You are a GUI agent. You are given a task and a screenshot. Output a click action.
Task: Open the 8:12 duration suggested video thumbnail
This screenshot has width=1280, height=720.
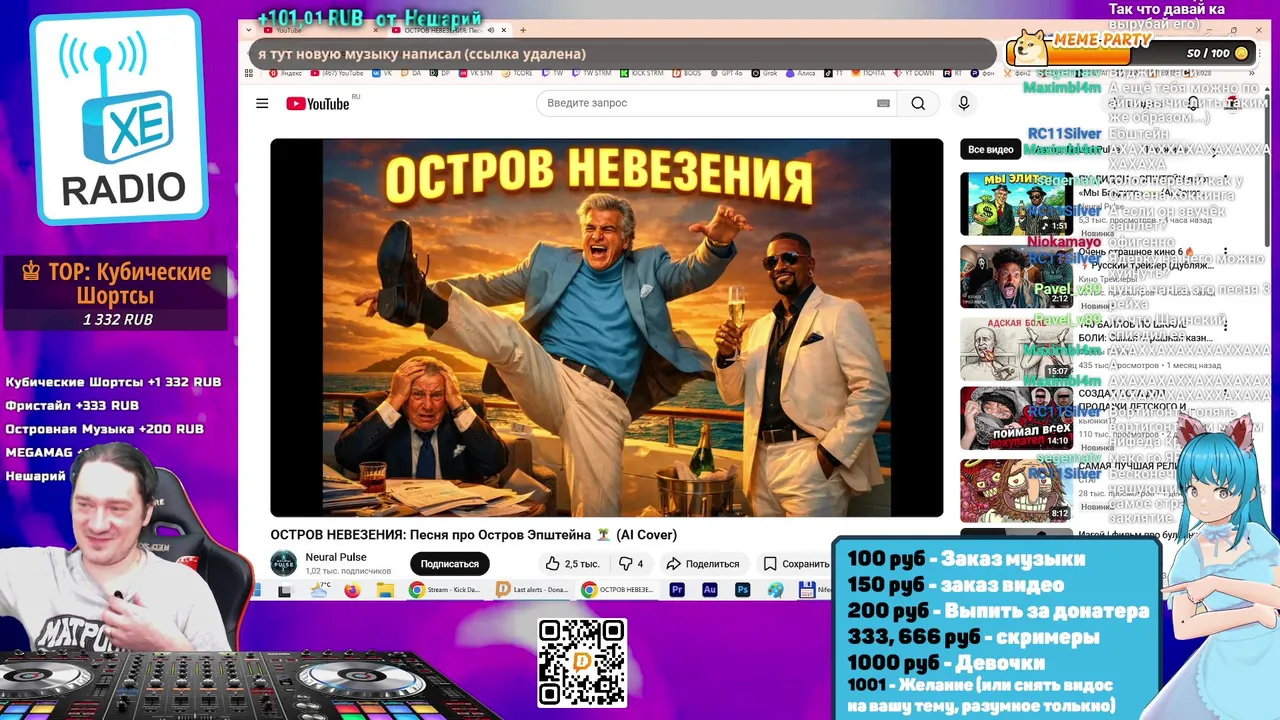click(x=1016, y=490)
